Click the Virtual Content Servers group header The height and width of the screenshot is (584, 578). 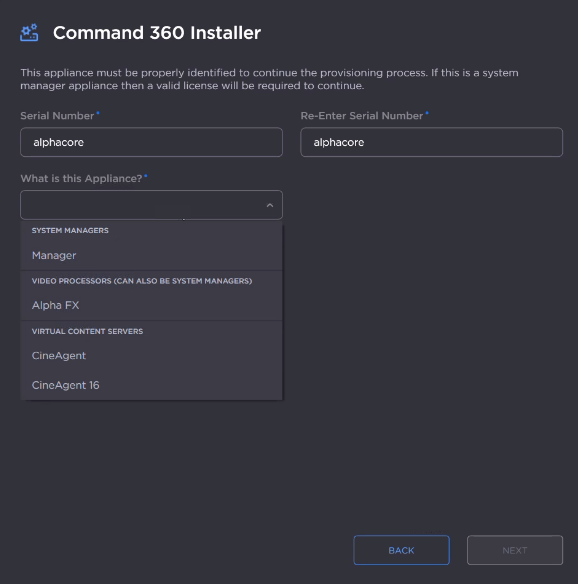87,331
